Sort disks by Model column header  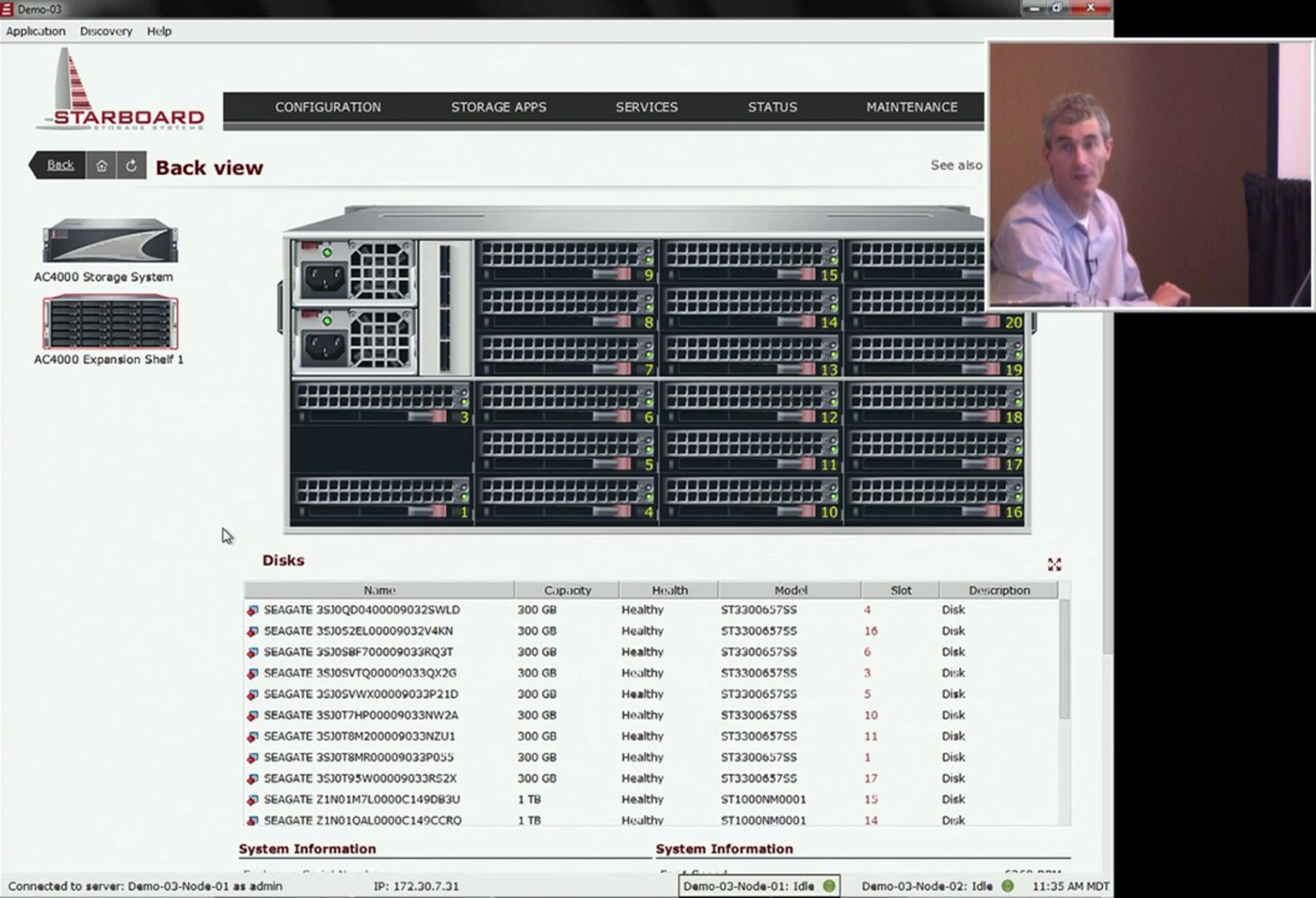pyautogui.click(x=791, y=590)
